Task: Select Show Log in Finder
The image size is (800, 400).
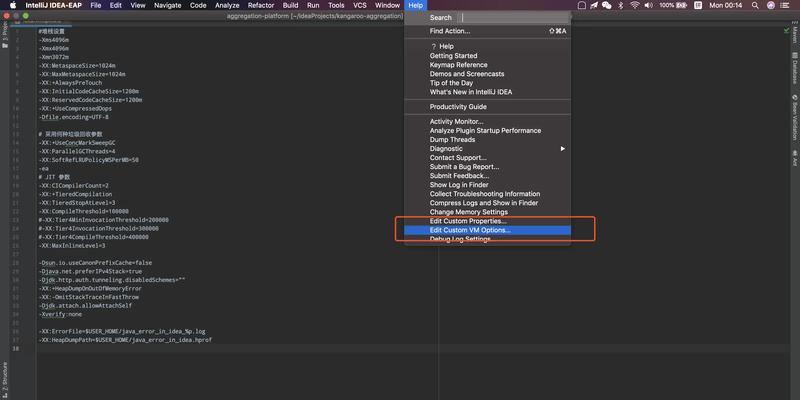Action: click(487, 185)
